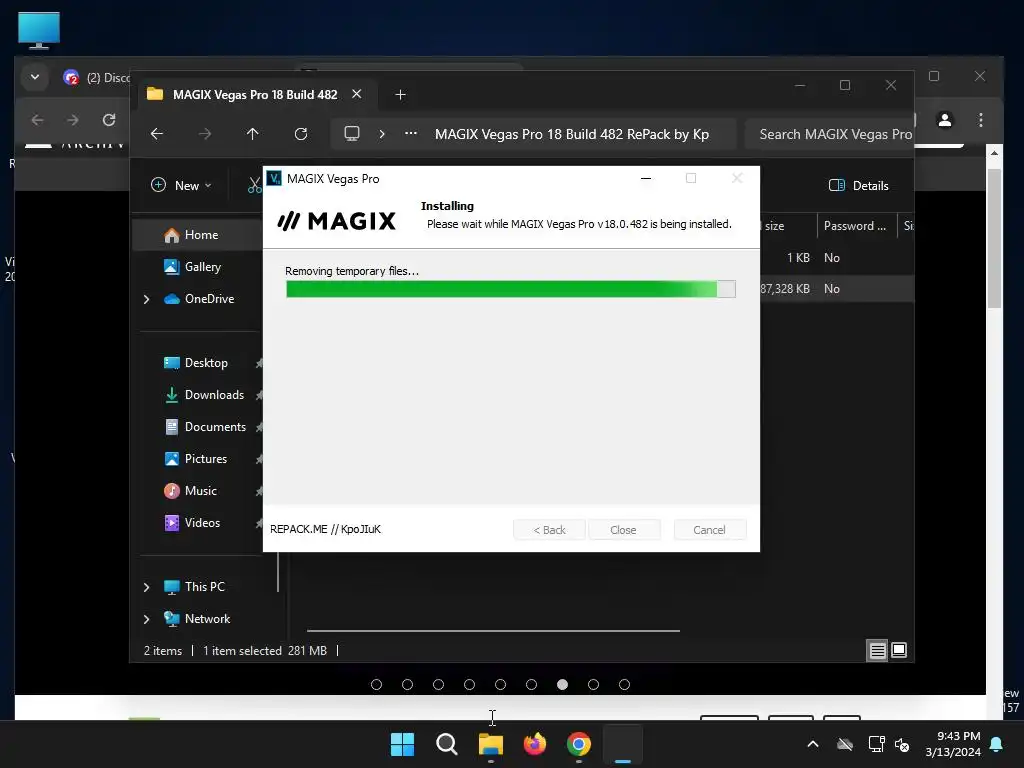Open the Videos quick access folder
Viewport: 1024px width, 768px height.
202,522
